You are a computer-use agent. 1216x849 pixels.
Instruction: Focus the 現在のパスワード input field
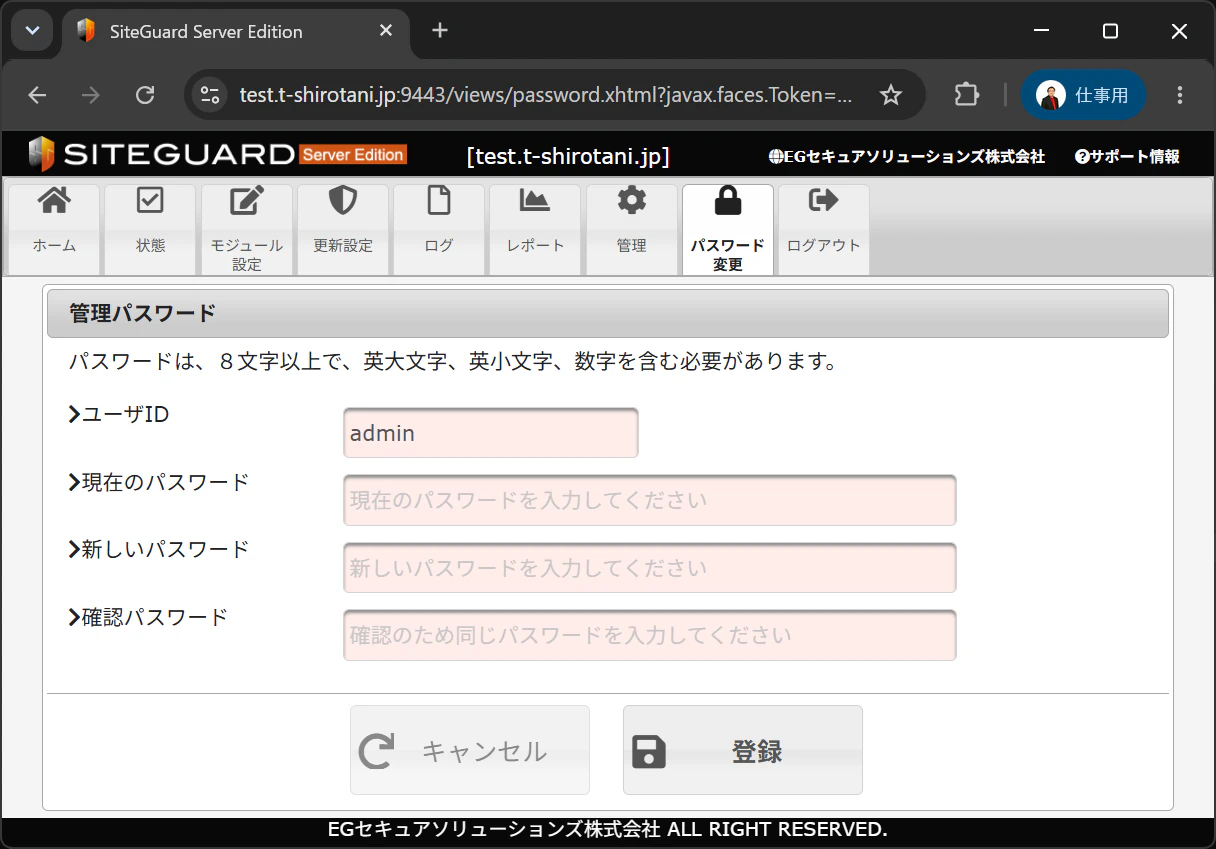click(650, 500)
